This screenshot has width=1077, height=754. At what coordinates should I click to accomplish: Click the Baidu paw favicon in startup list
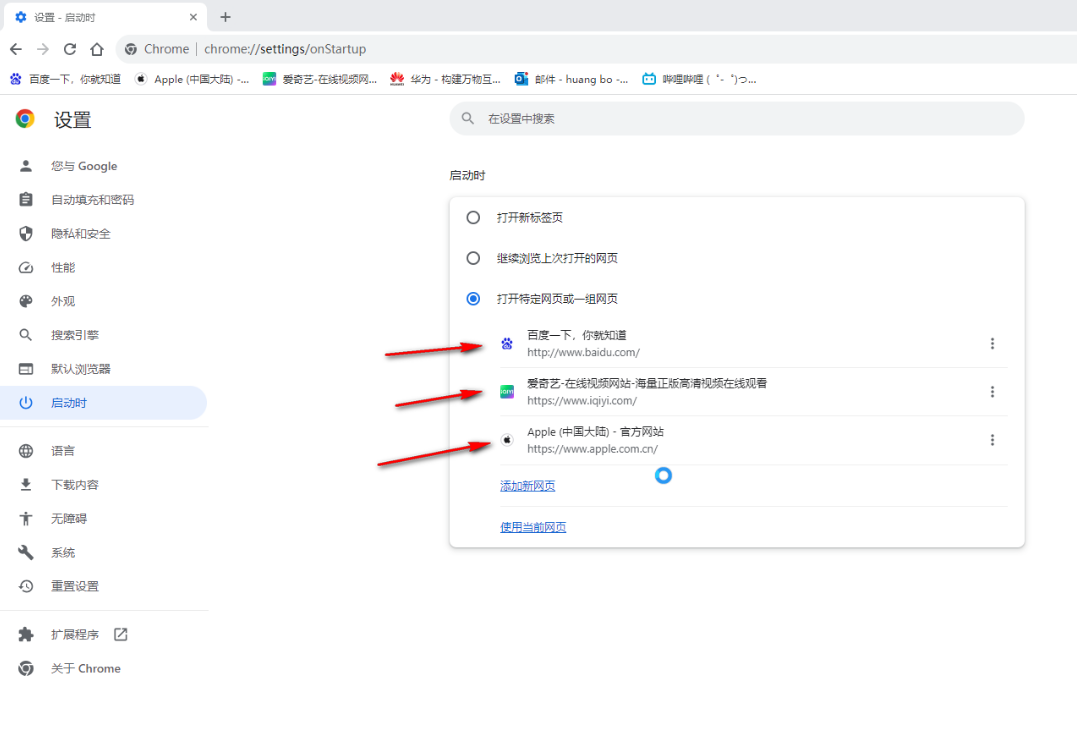point(507,343)
